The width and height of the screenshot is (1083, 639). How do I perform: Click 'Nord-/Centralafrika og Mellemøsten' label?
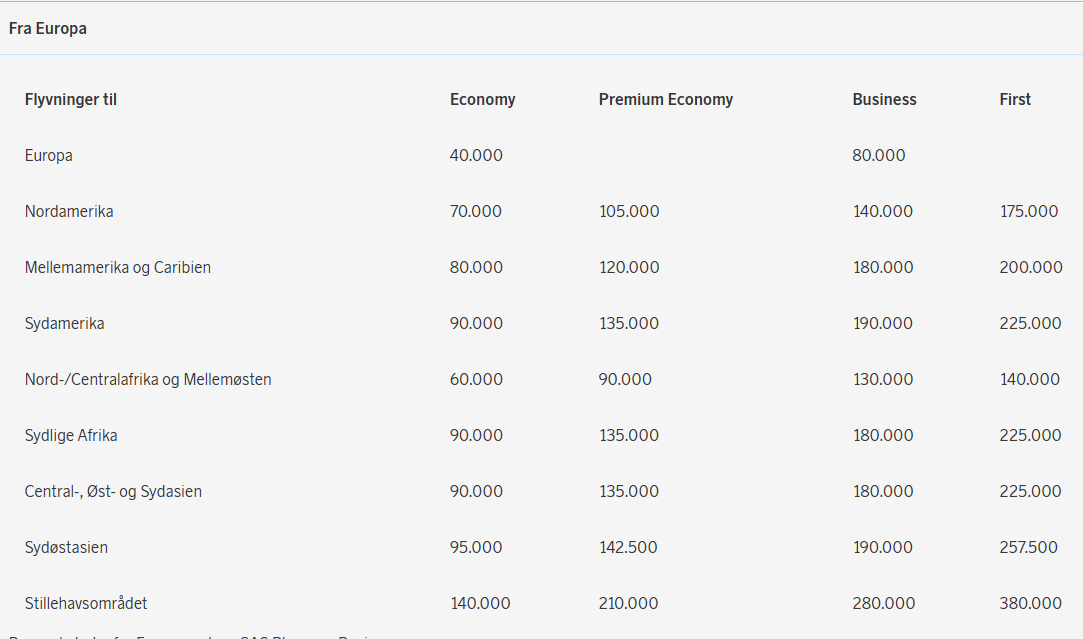pyautogui.click(x=148, y=379)
